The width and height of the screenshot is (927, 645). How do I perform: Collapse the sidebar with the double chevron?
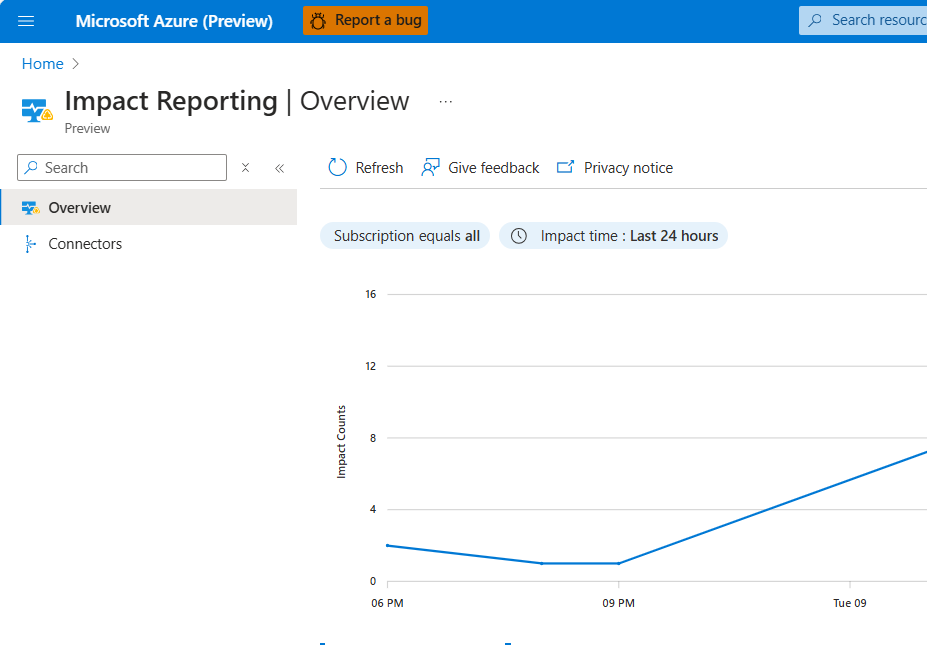coord(277,167)
